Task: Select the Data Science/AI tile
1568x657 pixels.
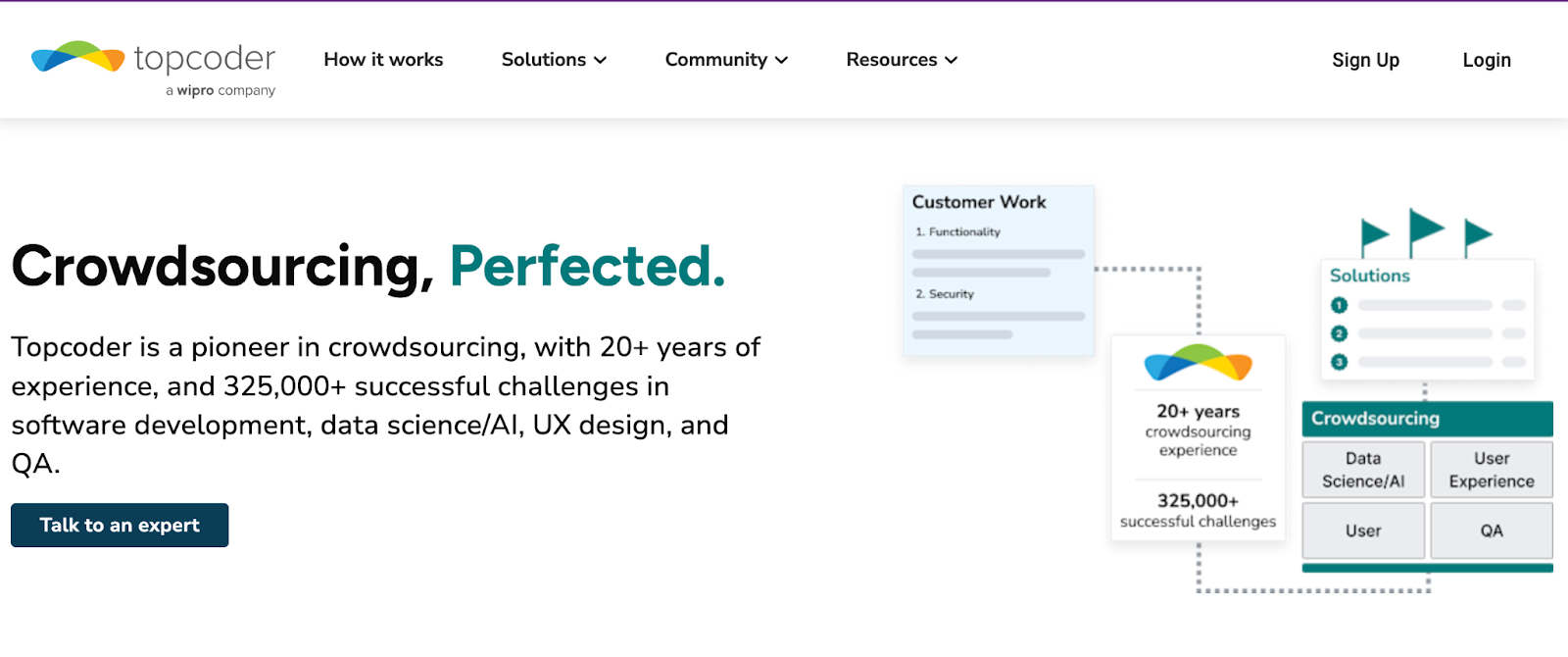Action: point(1363,470)
